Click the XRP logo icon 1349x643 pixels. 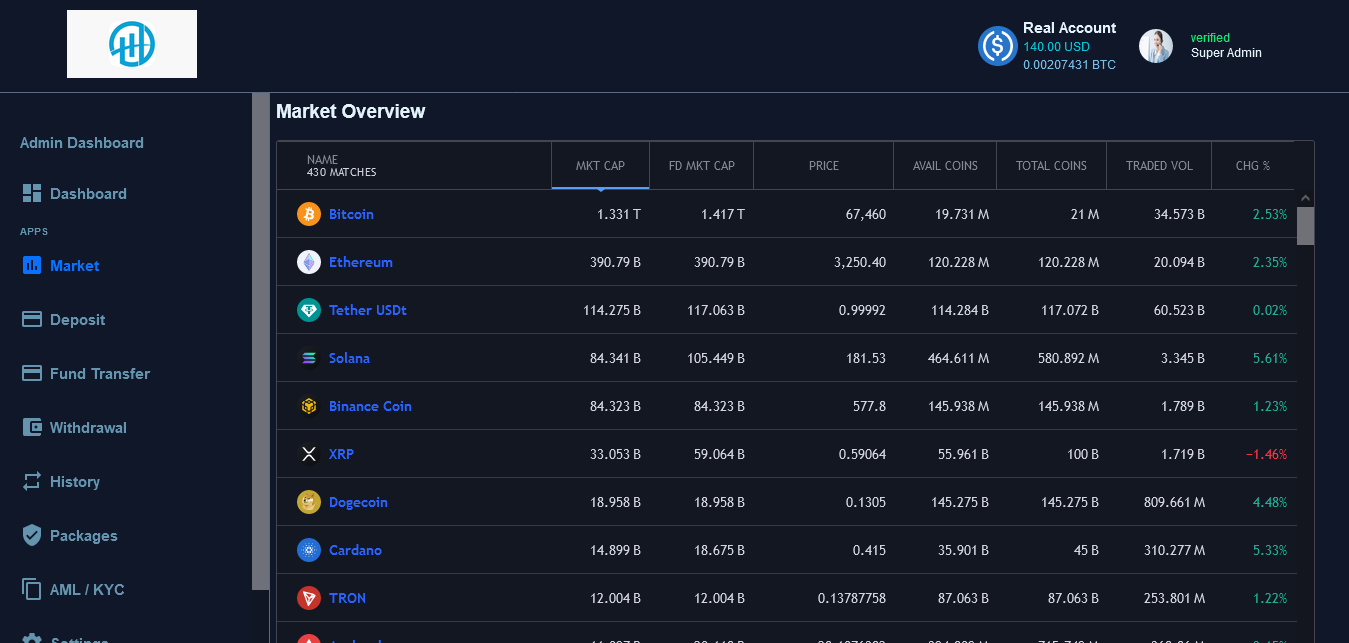click(309, 454)
